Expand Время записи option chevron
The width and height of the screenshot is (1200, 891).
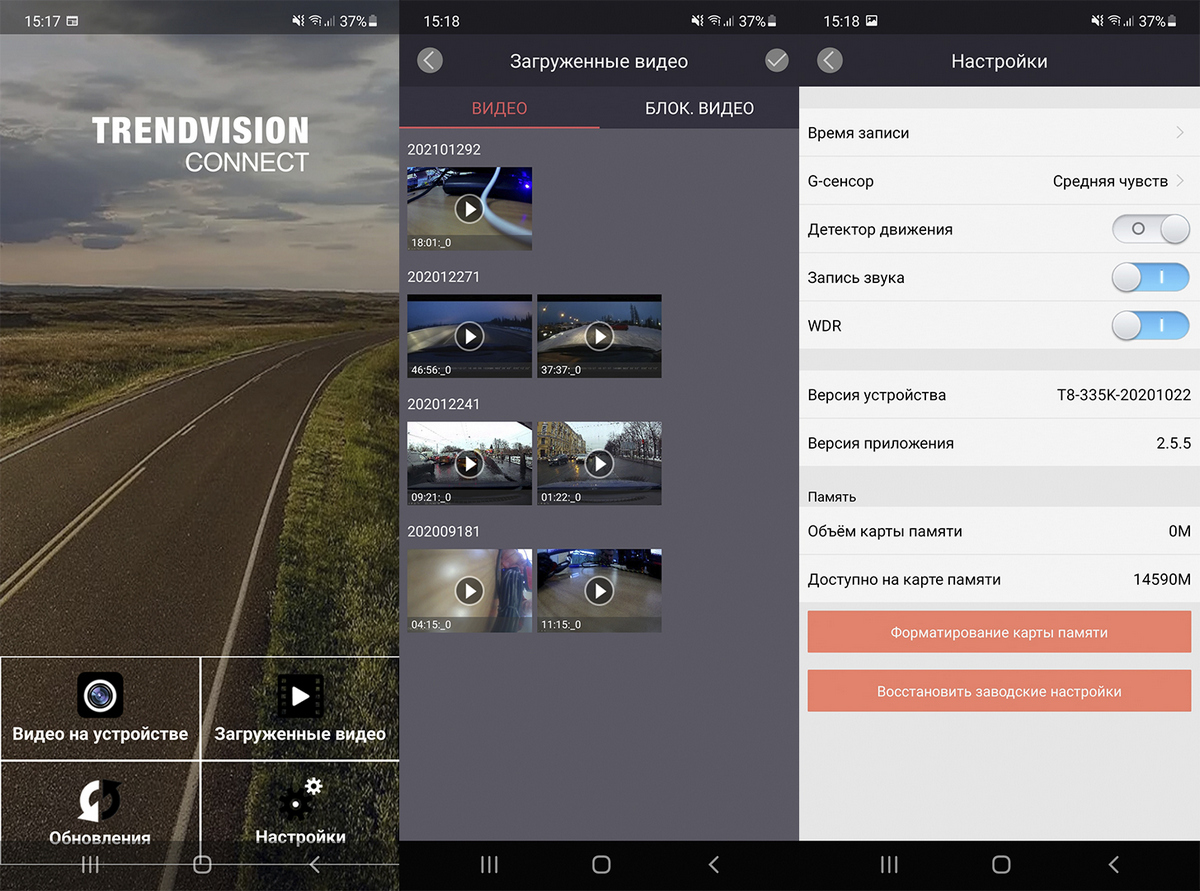click(1180, 133)
